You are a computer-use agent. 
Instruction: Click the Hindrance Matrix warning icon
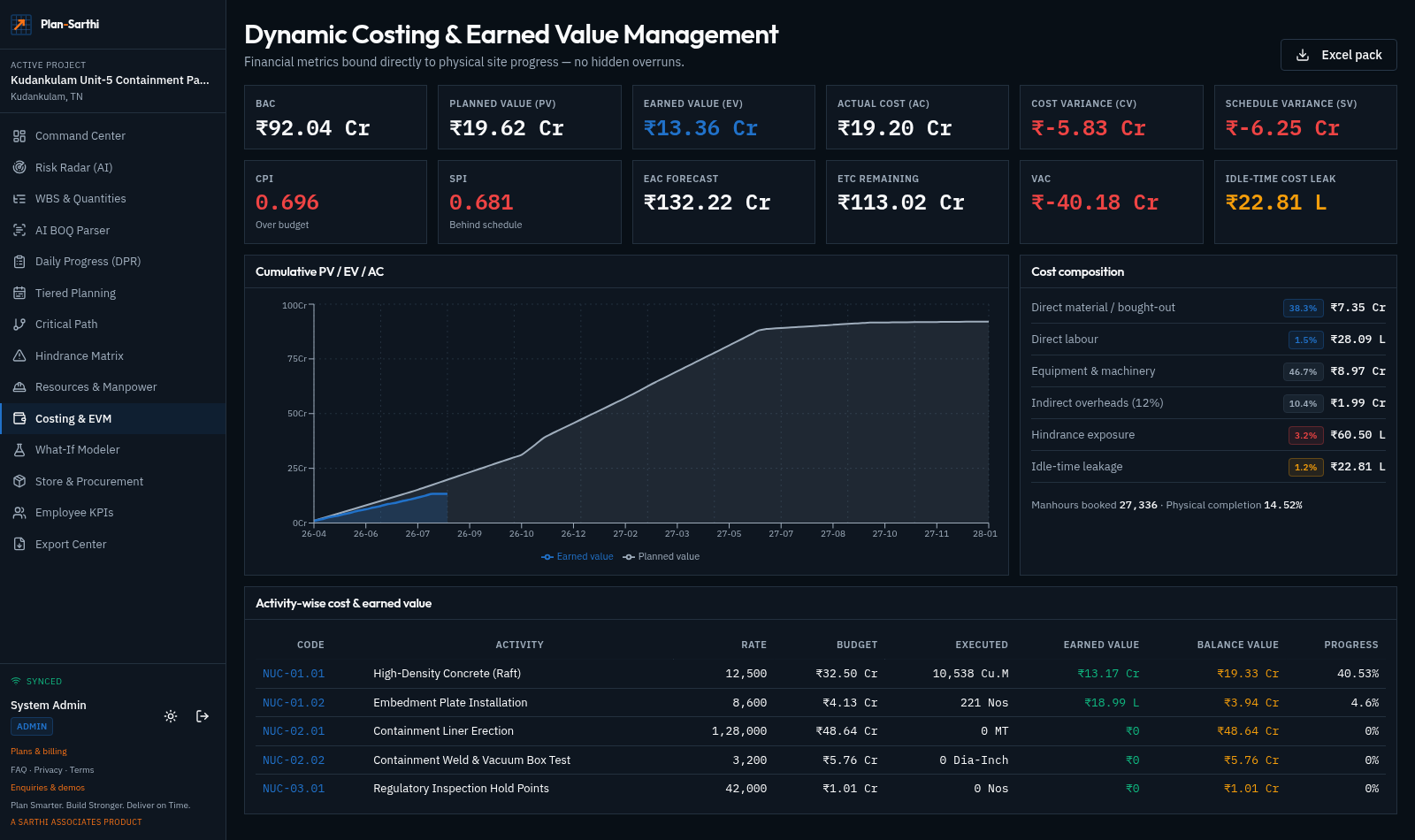[x=19, y=355]
